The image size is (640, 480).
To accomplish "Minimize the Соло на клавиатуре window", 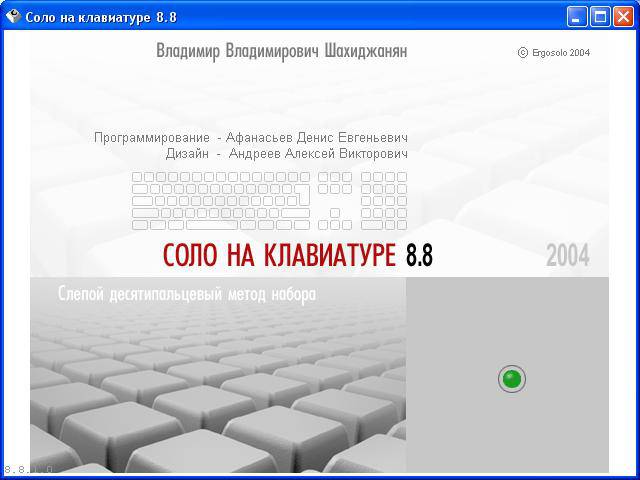I will pyautogui.click(x=576, y=17).
